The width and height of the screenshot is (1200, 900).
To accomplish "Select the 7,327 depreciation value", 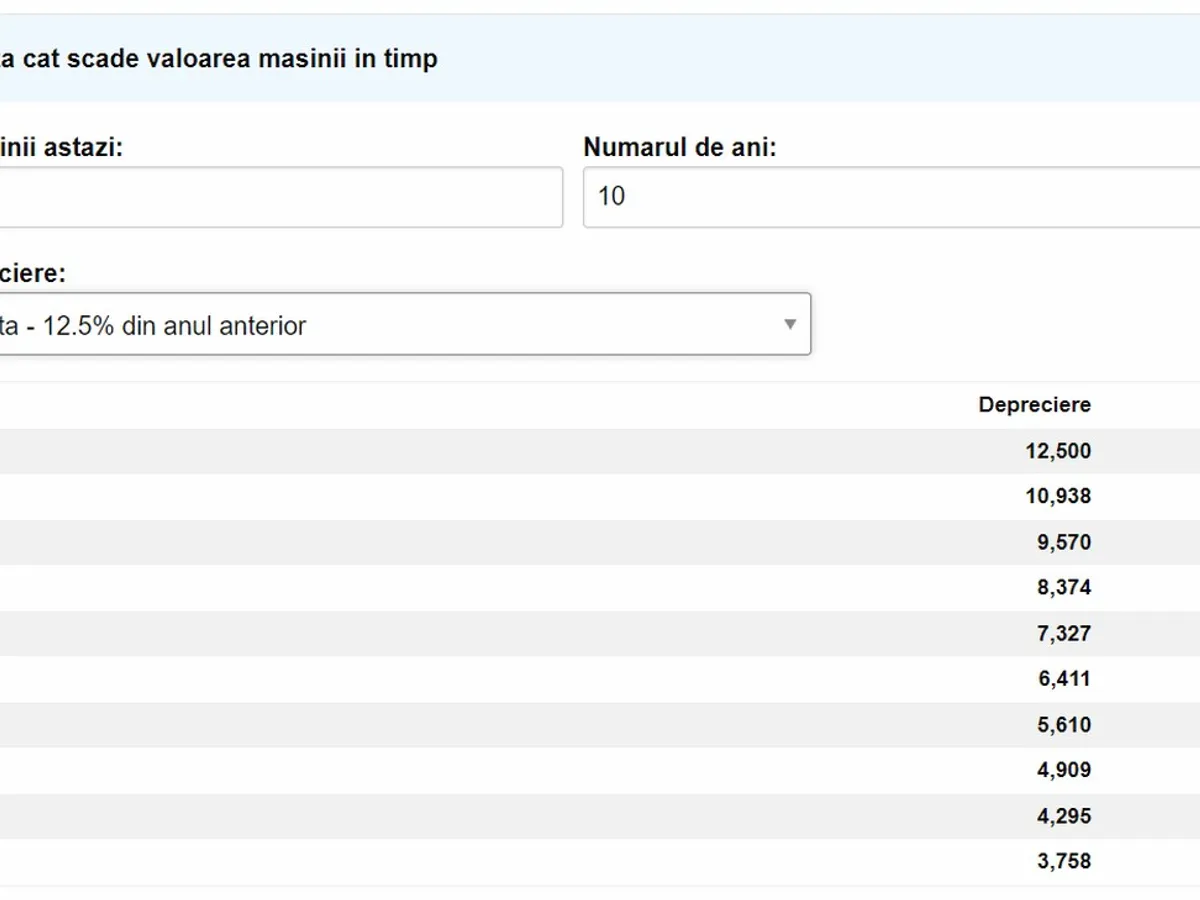I will 1063,633.
